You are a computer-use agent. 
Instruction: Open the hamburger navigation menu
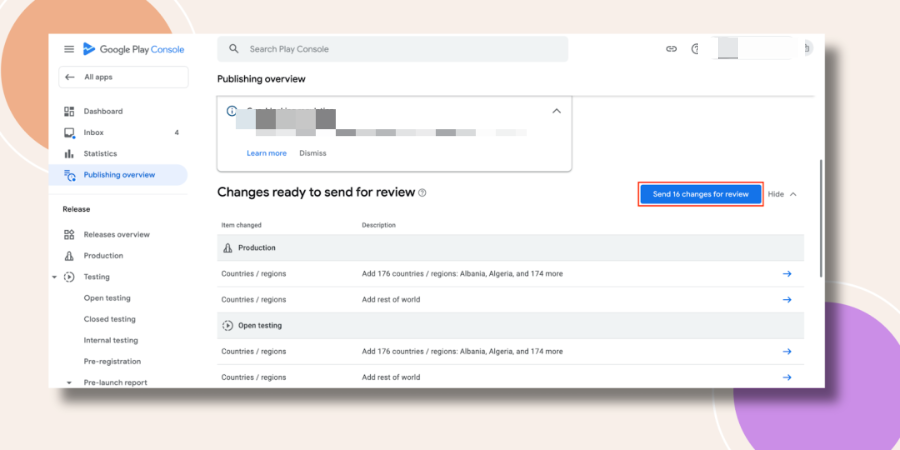(x=69, y=49)
